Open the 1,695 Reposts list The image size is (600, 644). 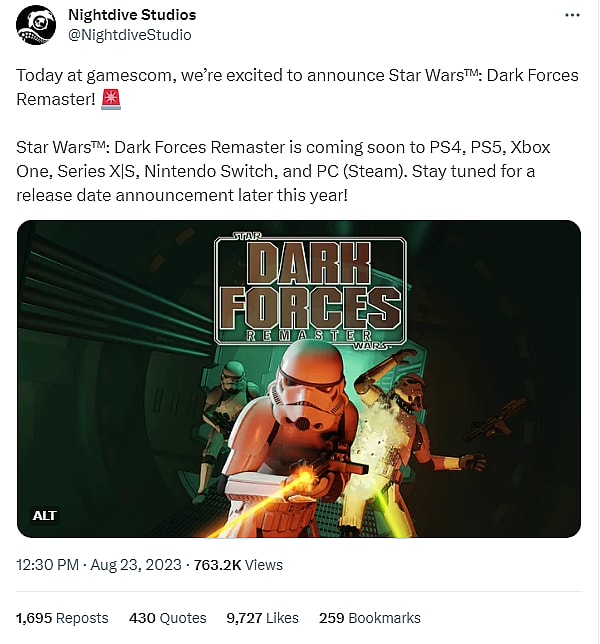(x=63, y=618)
